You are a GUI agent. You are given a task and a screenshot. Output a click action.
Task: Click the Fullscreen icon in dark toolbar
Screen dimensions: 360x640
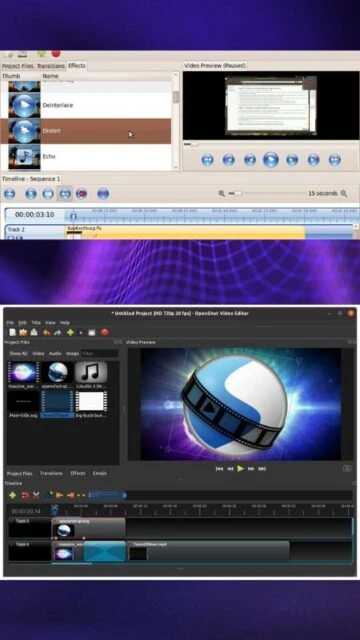(92, 333)
